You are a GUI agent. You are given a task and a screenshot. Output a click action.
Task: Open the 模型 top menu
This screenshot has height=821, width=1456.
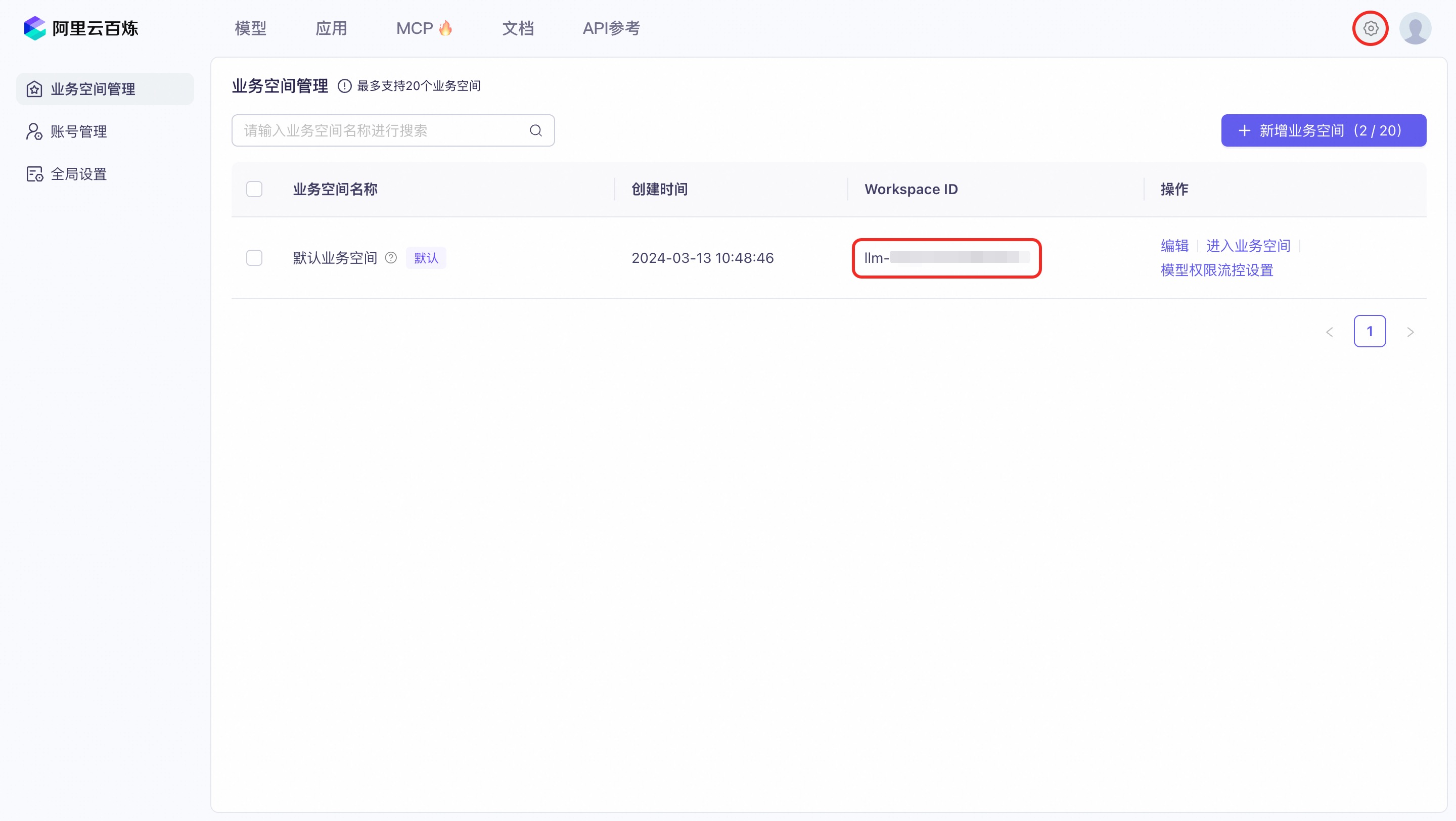point(250,28)
